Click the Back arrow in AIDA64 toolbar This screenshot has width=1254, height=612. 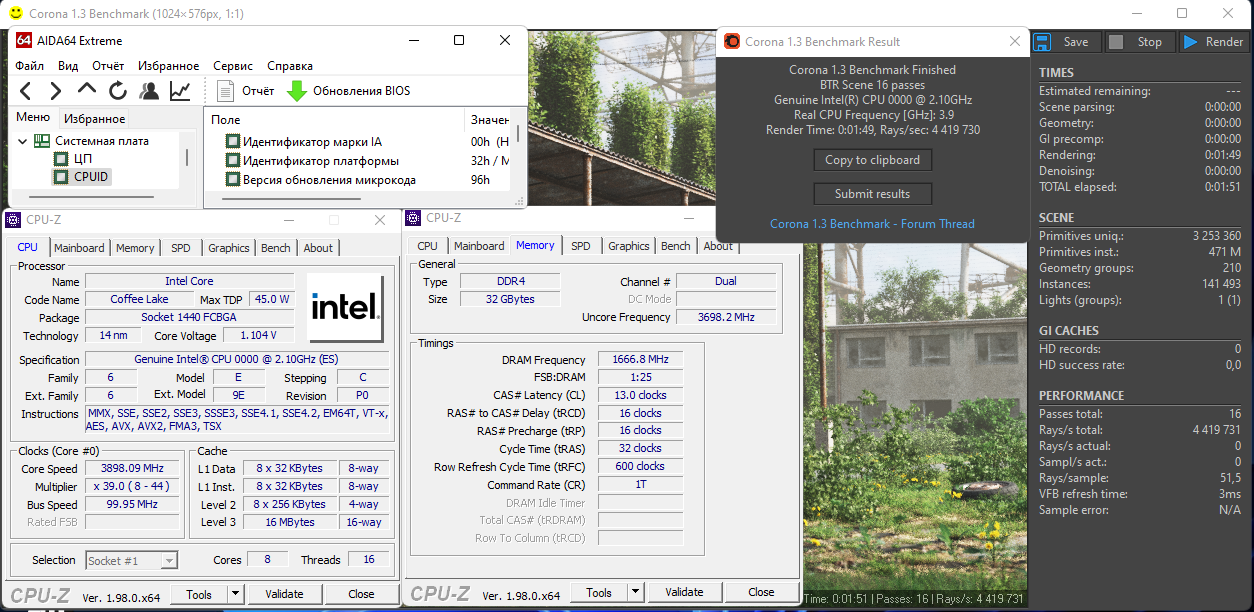coord(26,91)
